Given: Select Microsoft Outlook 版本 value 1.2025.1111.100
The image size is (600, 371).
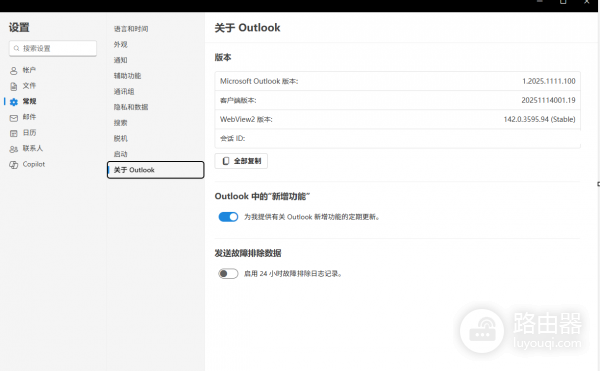Looking at the screenshot, I should (x=548, y=81).
